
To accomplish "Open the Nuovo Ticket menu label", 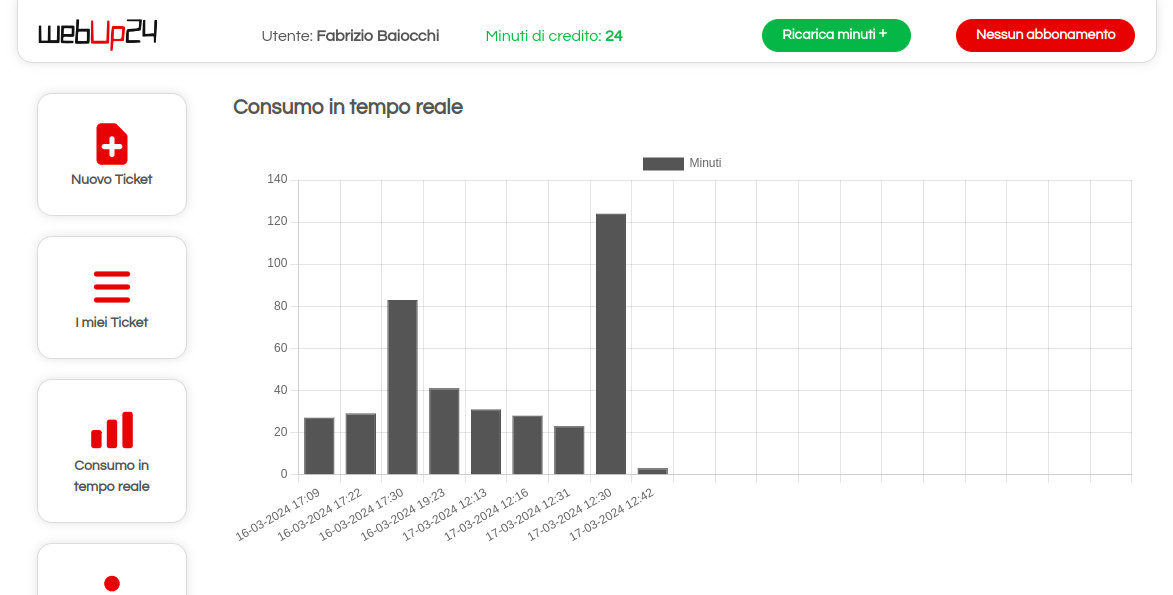I will [x=112, y=180].
